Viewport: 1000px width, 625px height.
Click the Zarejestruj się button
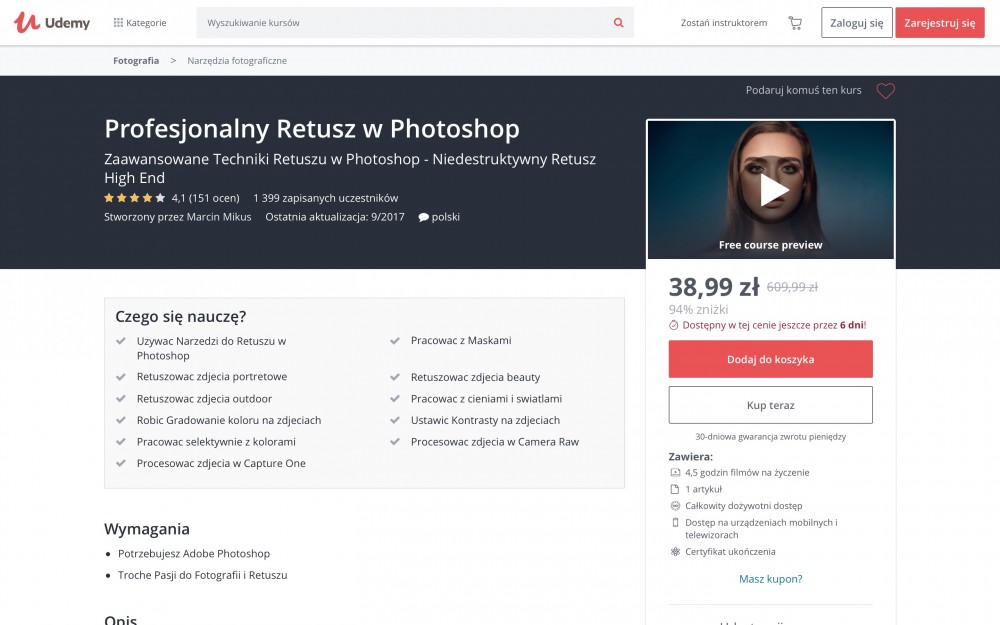pyautogui.click(x=939, y=22)
